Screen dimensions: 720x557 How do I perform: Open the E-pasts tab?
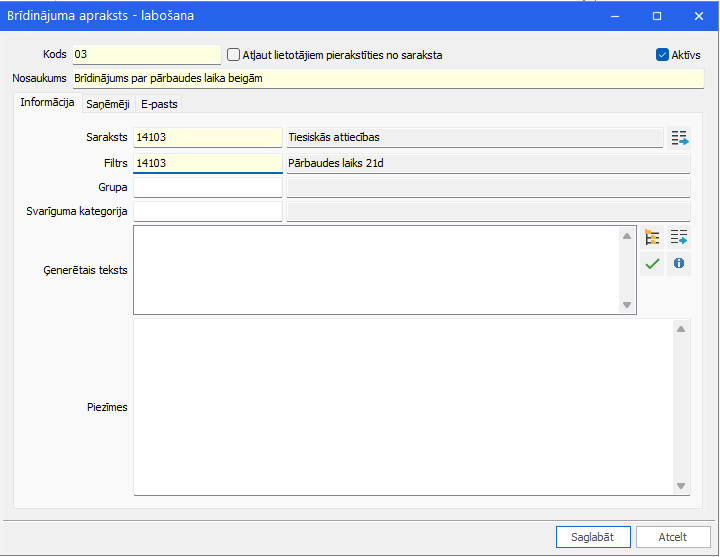pyautogui.click(x=159, y=104)
